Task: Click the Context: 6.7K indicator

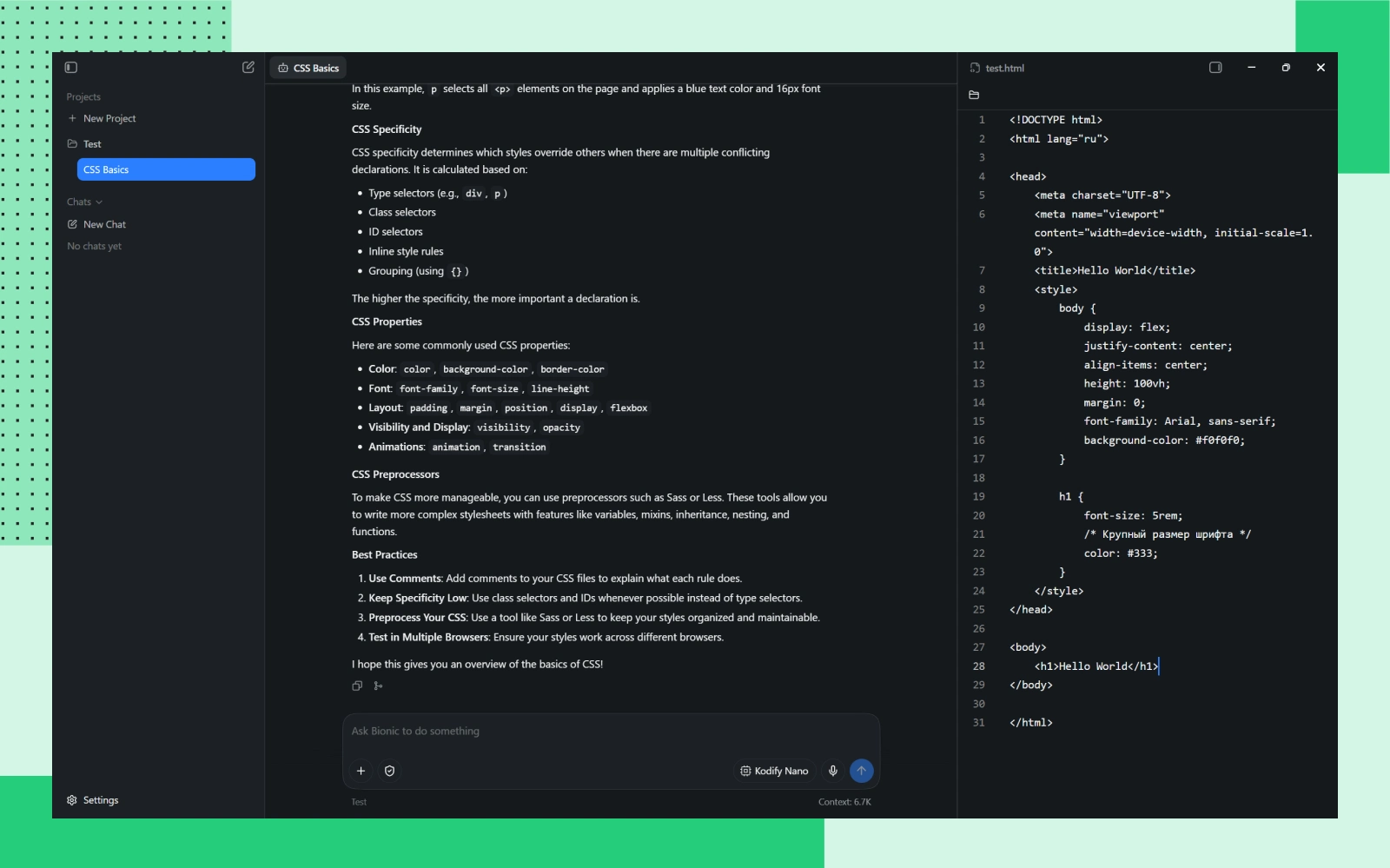Action: [844, 802]
